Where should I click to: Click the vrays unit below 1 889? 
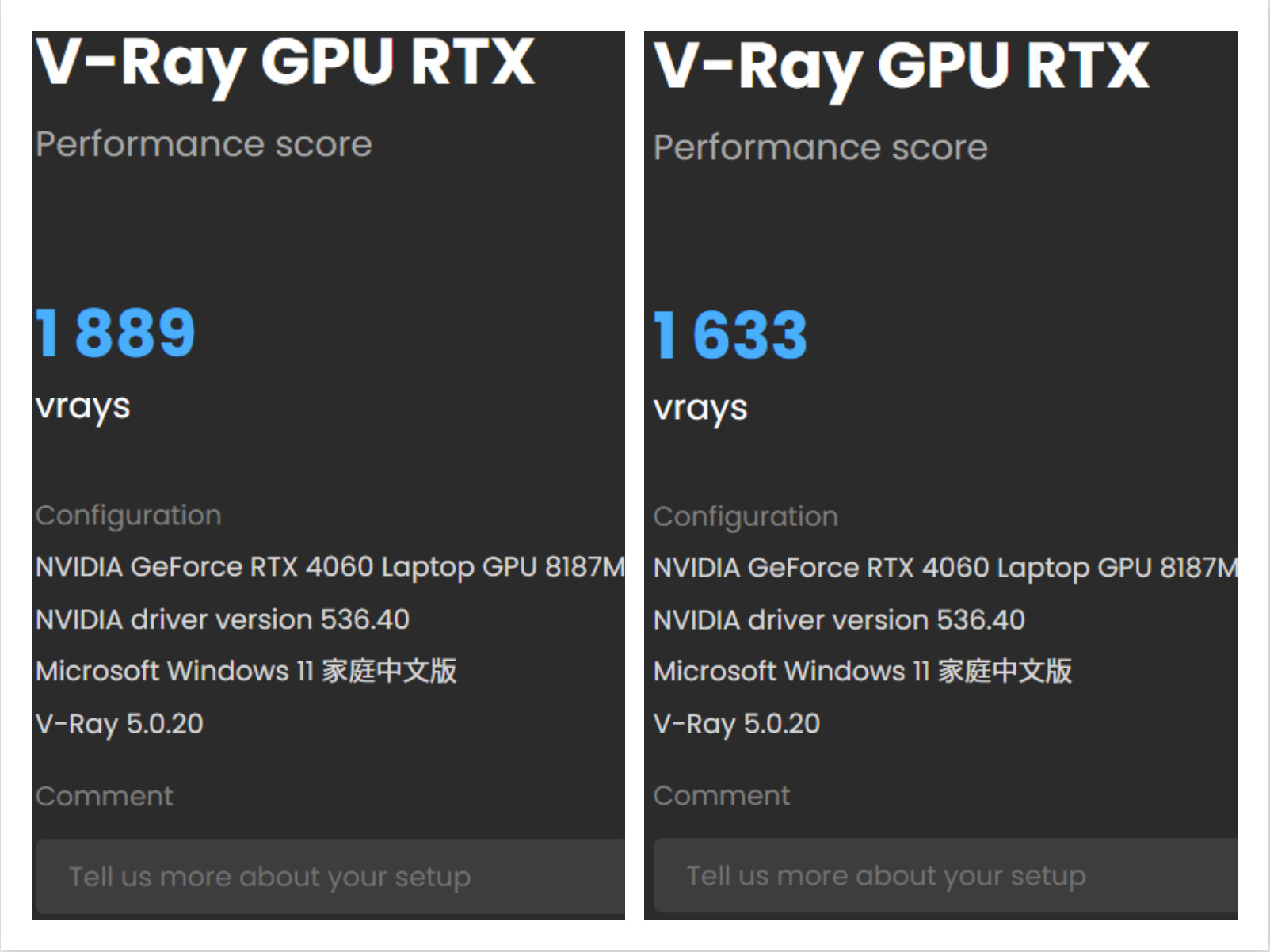click(x=83, y=407)
